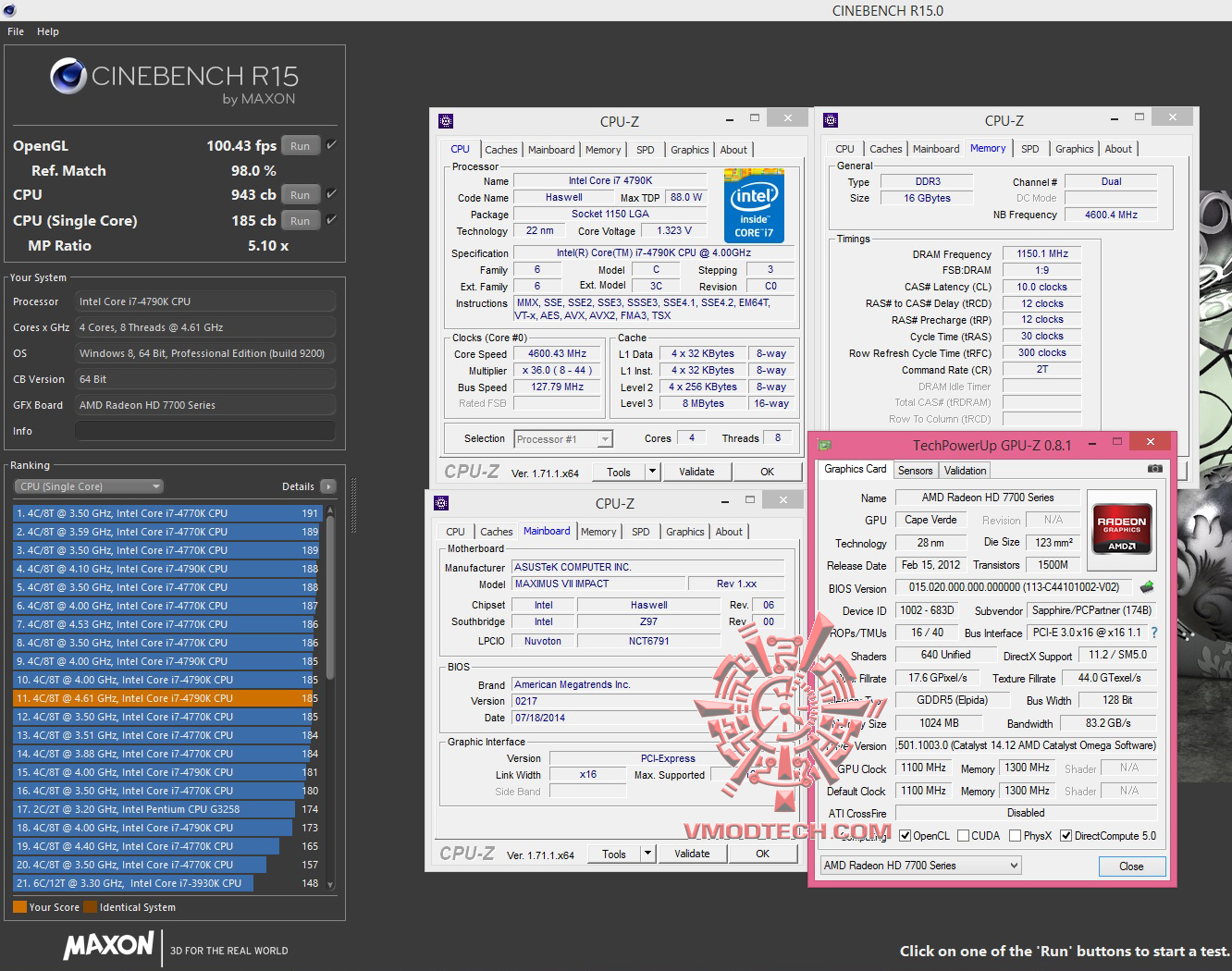Run the CPU (Single Core) benchmark
1232x971 pixels.
[x=301, y=221]
